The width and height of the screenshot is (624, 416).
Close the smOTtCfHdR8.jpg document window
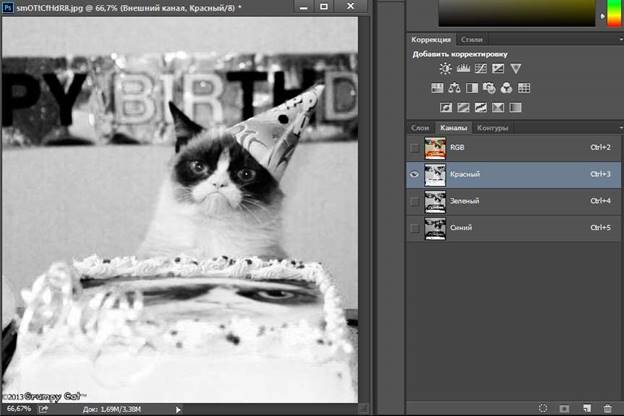350,6
